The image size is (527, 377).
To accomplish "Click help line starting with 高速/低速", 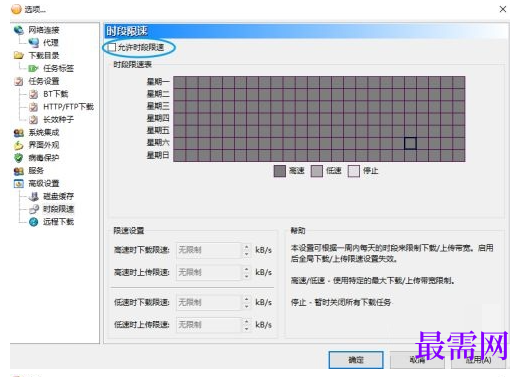I will pos(373,281).
